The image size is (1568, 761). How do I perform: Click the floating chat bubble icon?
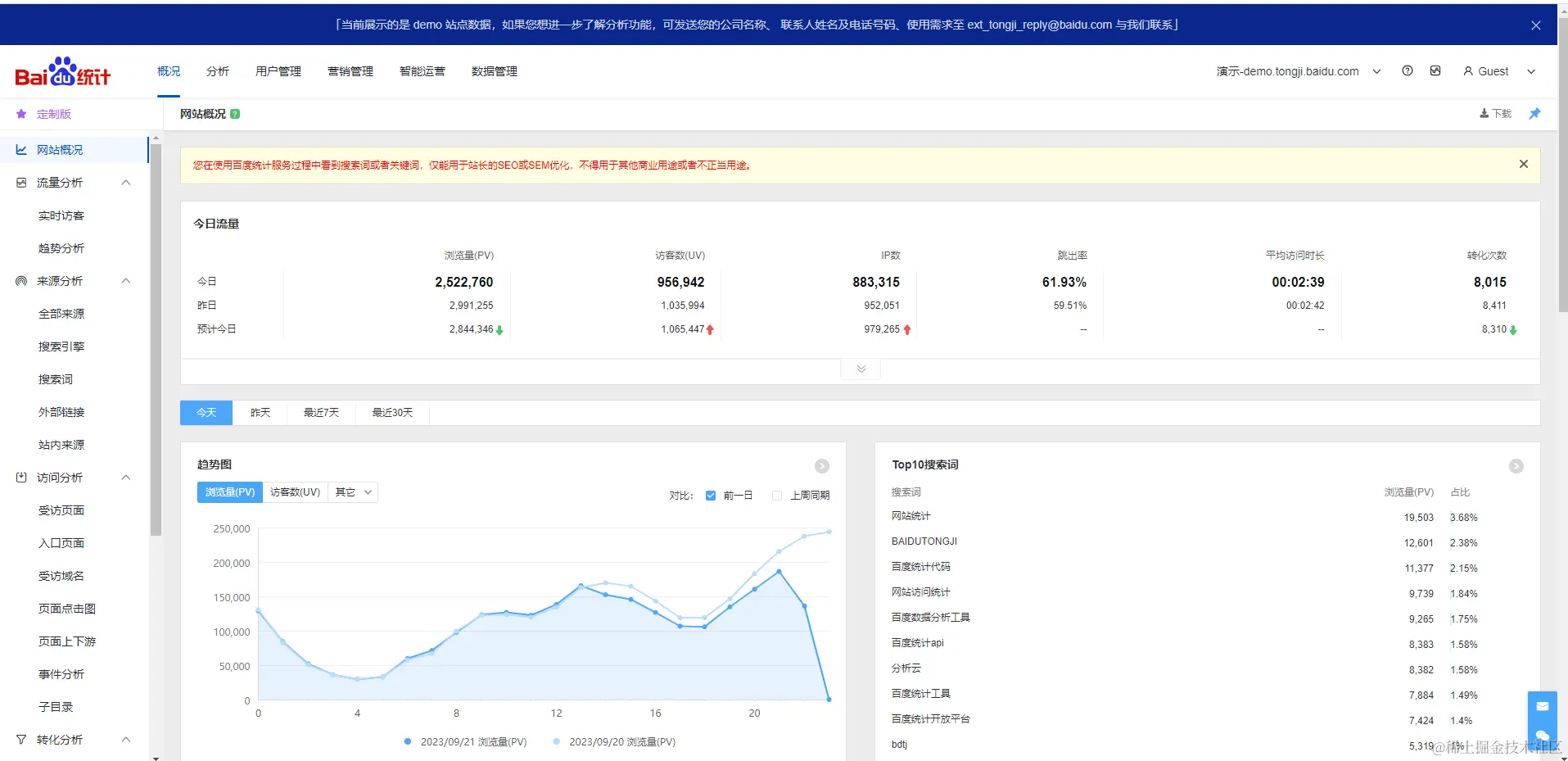tap(1543, 735)
